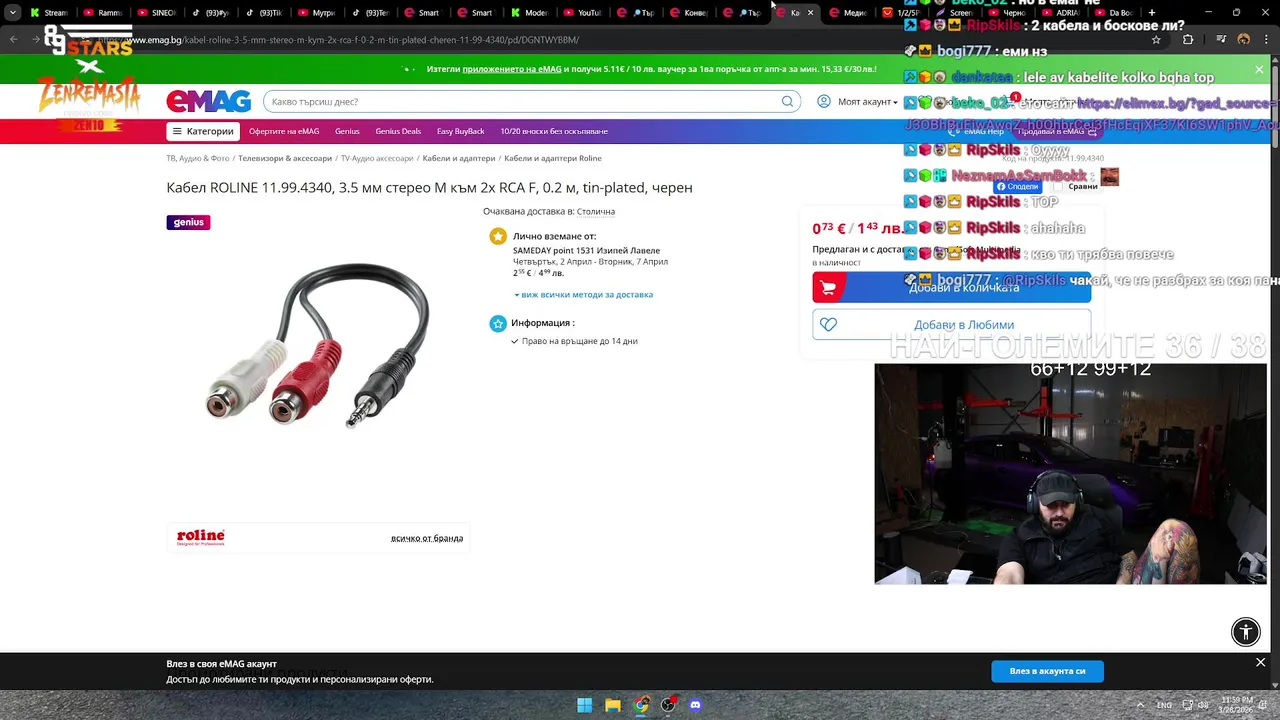Click the Информация star icon
Image resolution: width=1280 pixels, height=720 pixels.
498,323
